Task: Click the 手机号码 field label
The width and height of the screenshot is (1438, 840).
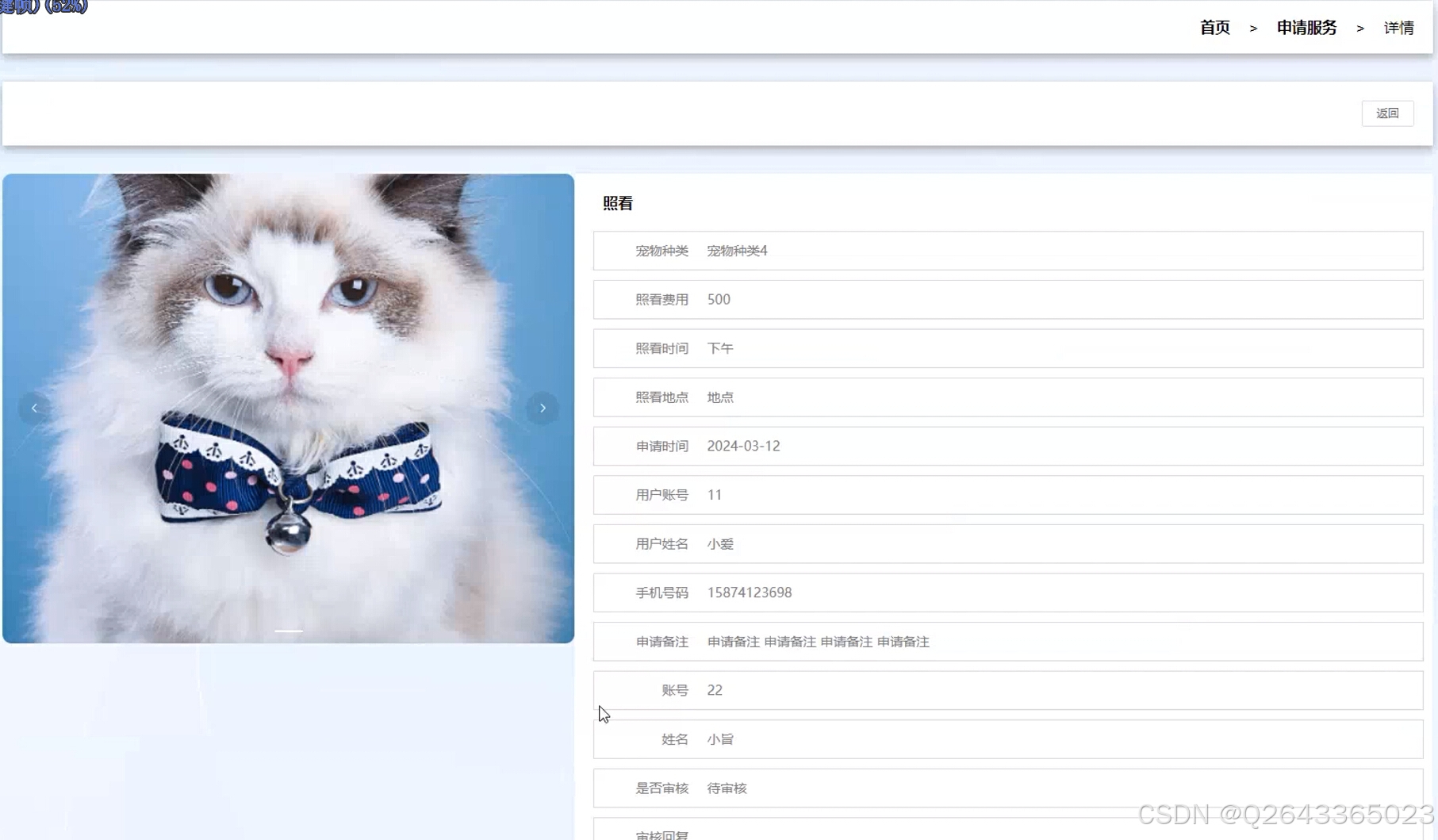Action: [661, 593]
